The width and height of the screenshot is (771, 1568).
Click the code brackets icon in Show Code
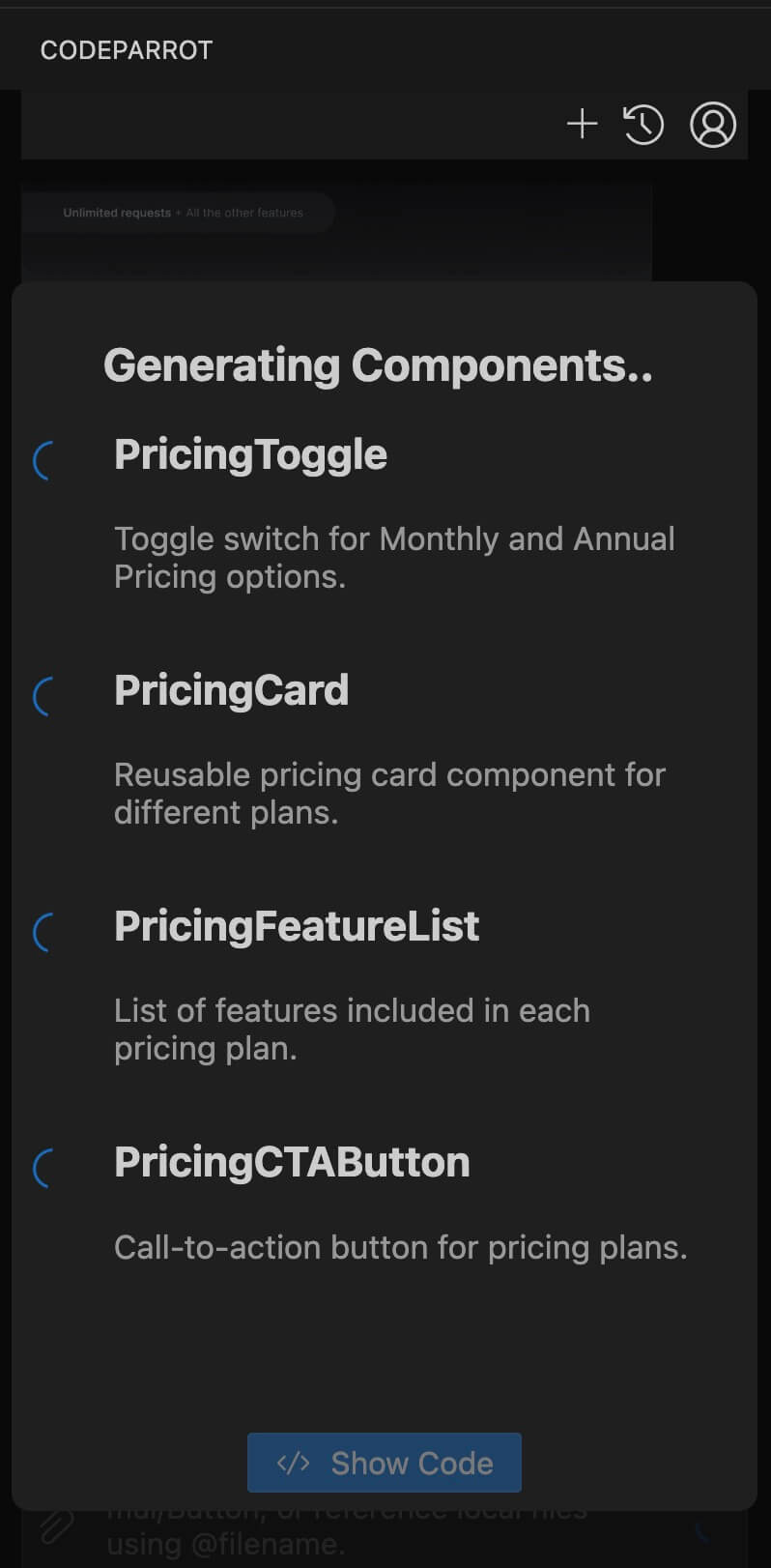(294, 1463)
